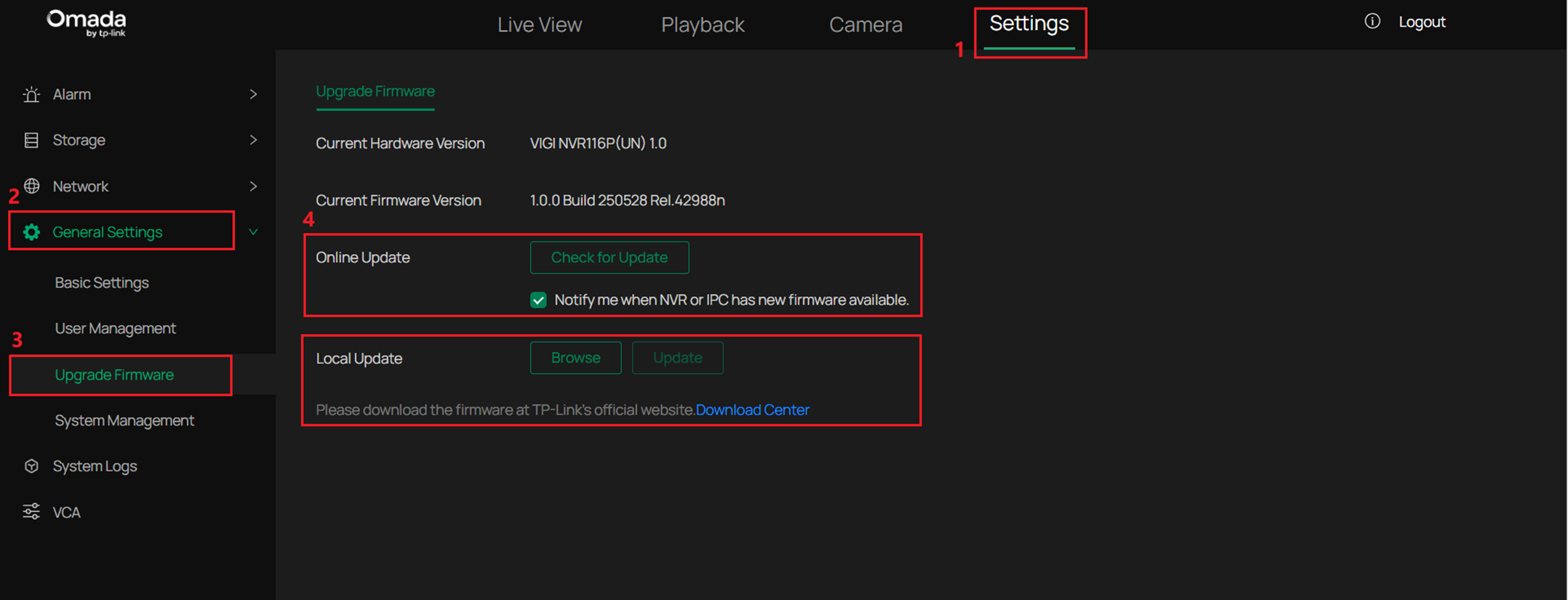Go to the Camera tab
Image resolution: width=1568 pixels, height=600 pixels.
866,25
